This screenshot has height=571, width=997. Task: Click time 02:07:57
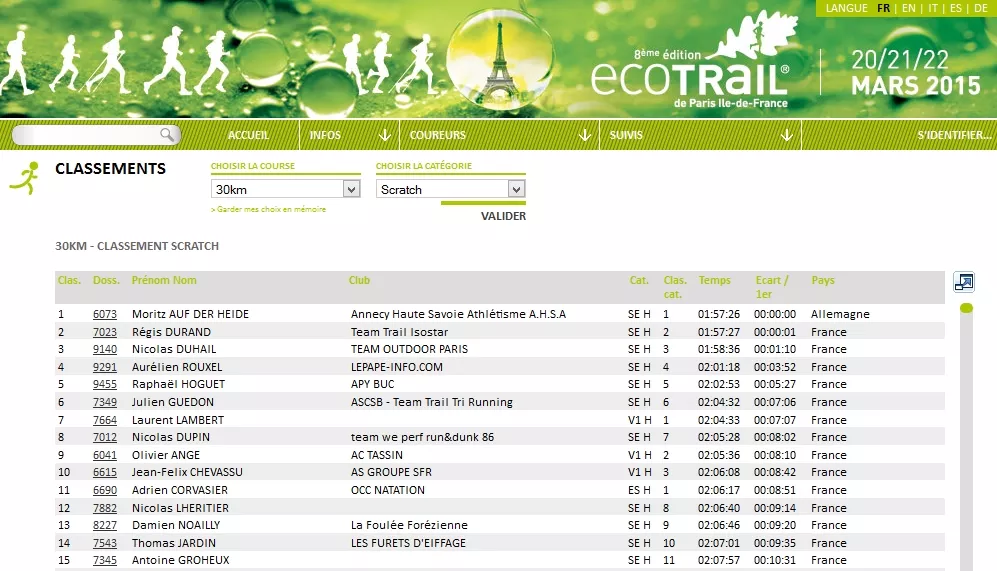[x=719, y=560]
